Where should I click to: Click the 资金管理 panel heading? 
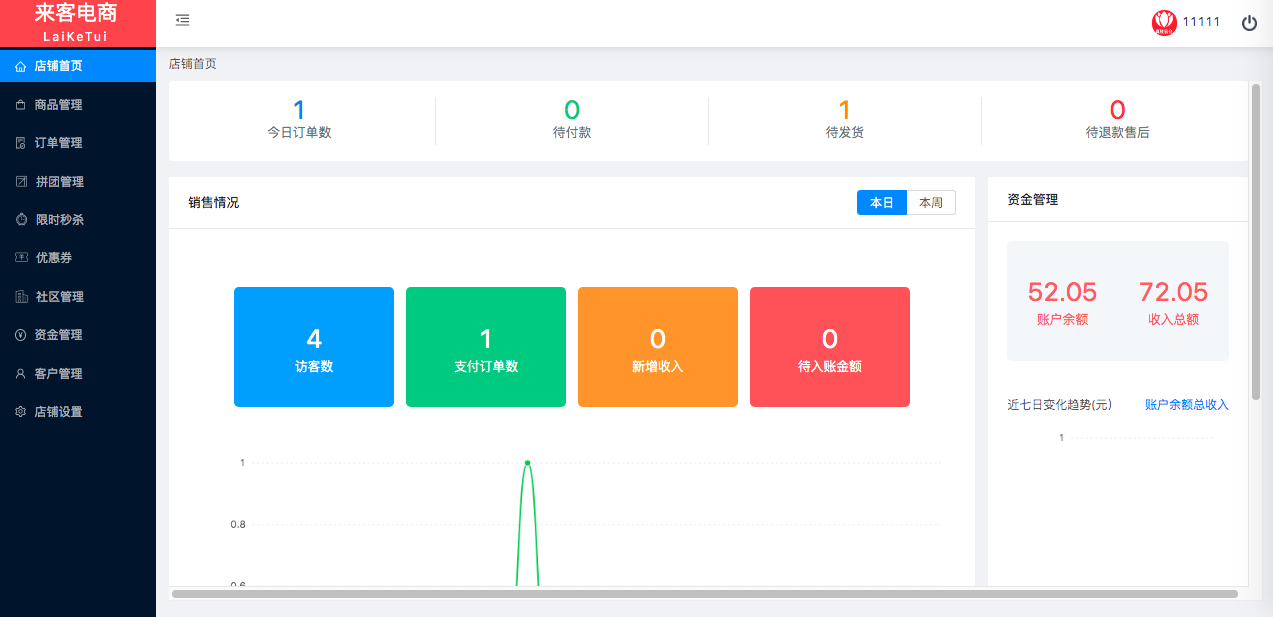[1033, 200]
